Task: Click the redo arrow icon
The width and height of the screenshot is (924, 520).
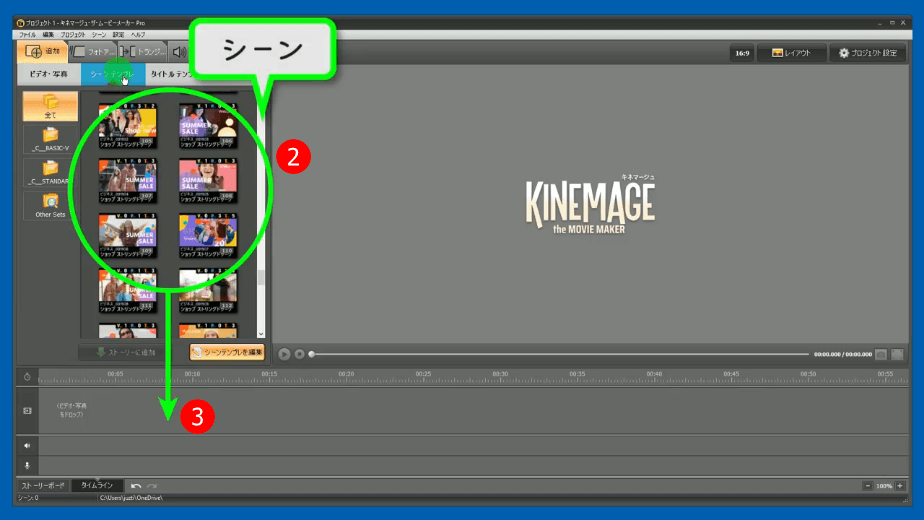Action: pyautogui.click(x=151, y=486)
